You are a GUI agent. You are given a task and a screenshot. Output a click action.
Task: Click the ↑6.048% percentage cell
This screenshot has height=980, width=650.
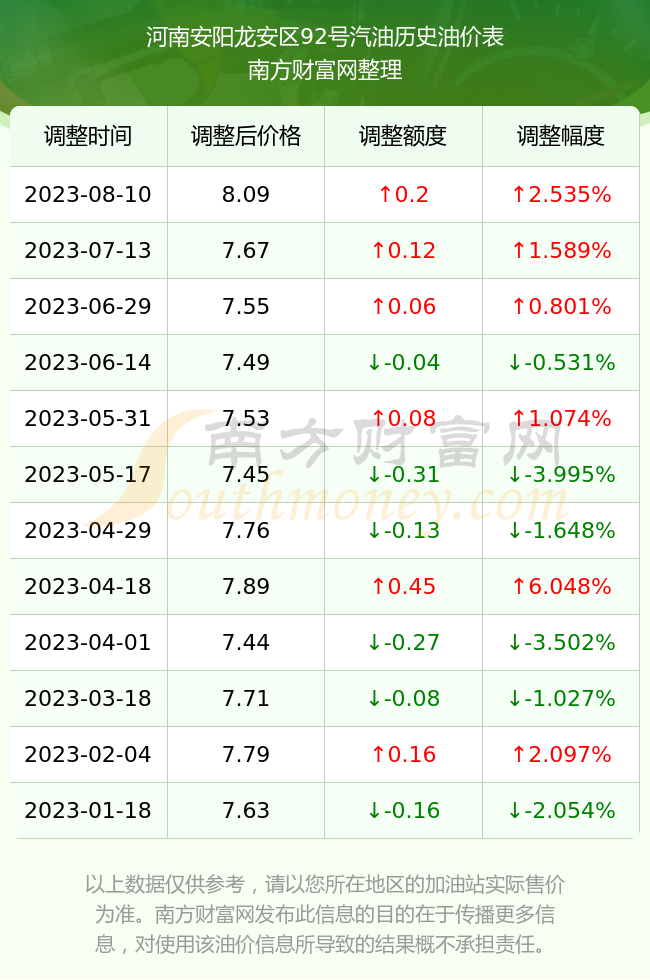pos(561,586)
